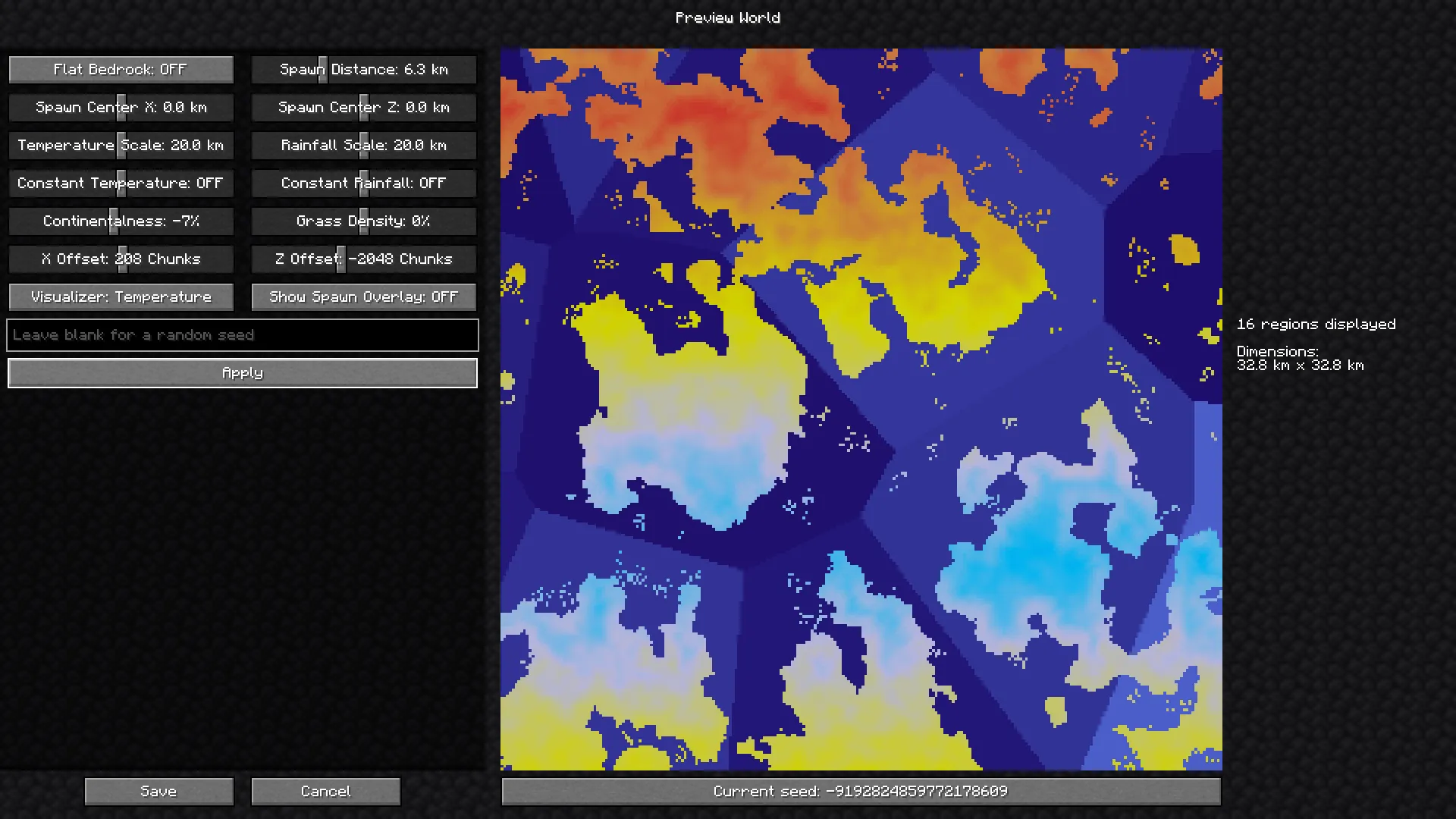Cancel out of Preview World screen
The image size is (1456, 819).
325,791
